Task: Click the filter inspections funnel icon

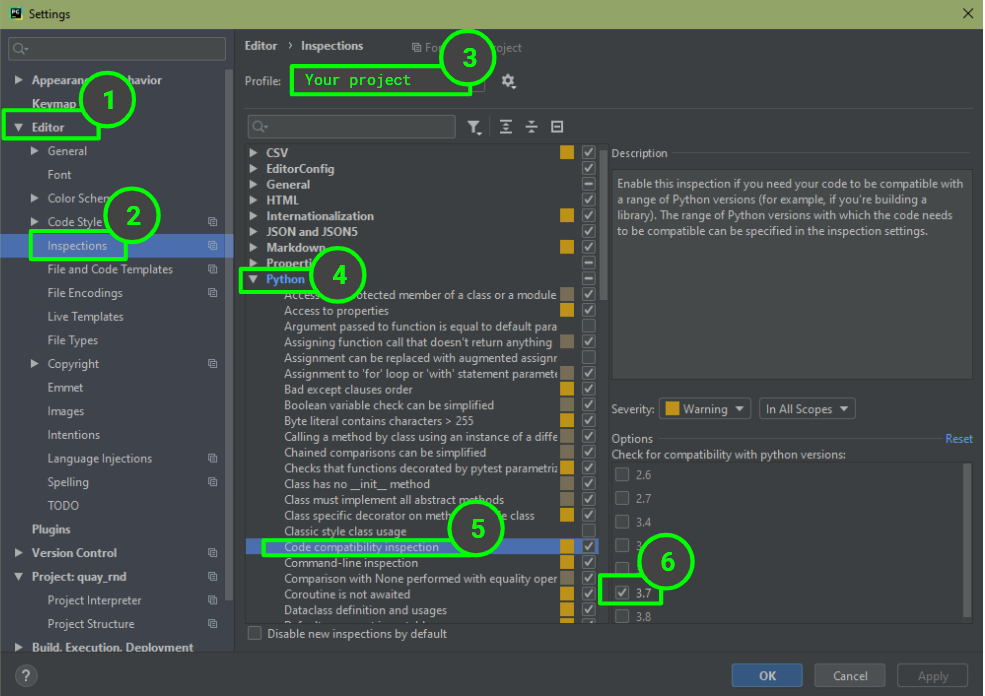Action: [x=474, y=126]
